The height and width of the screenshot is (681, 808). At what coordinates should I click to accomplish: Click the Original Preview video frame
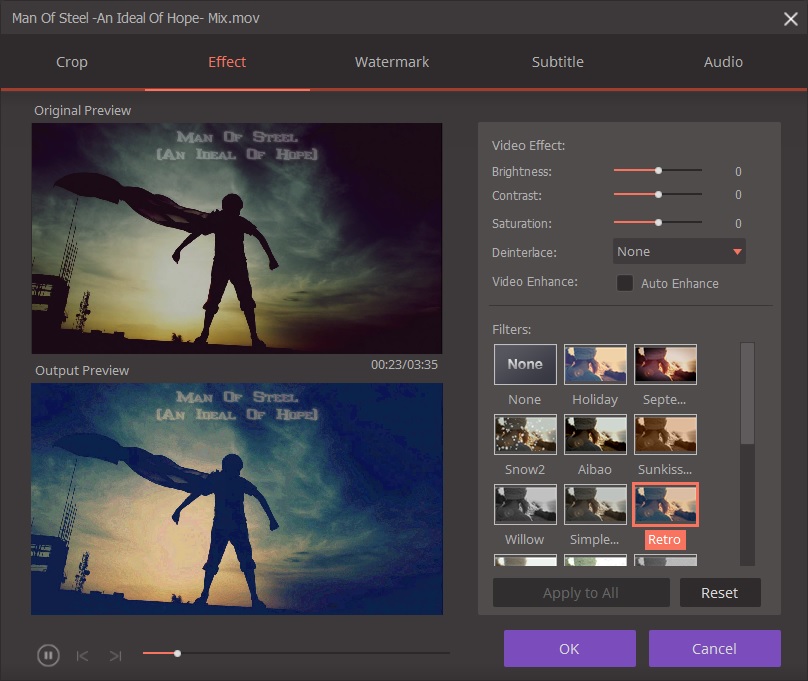pyautogui.click(x=237, y=238)
